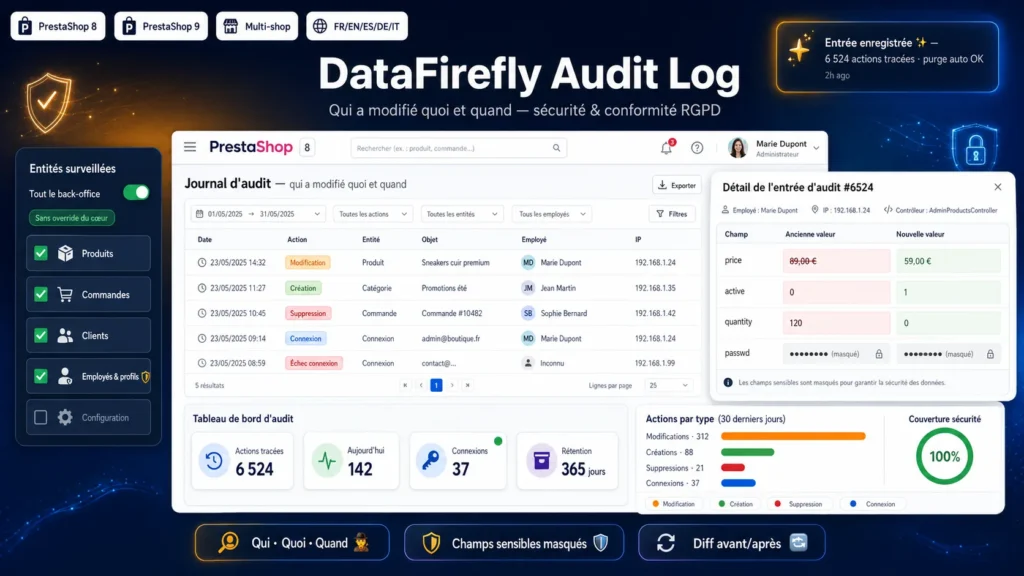Click the Clients people icon

tap(65, 336)
